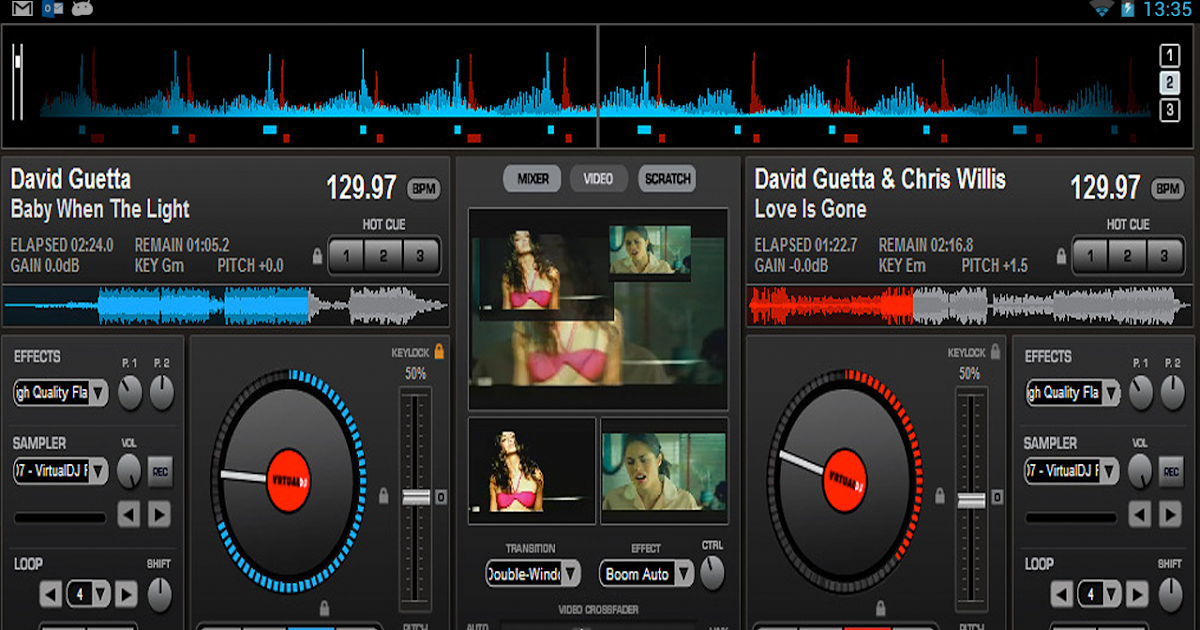This screenshot has height=630, width=1200.
Task: Select waveform zoom level 2
Action: [x=1169, y=83]
